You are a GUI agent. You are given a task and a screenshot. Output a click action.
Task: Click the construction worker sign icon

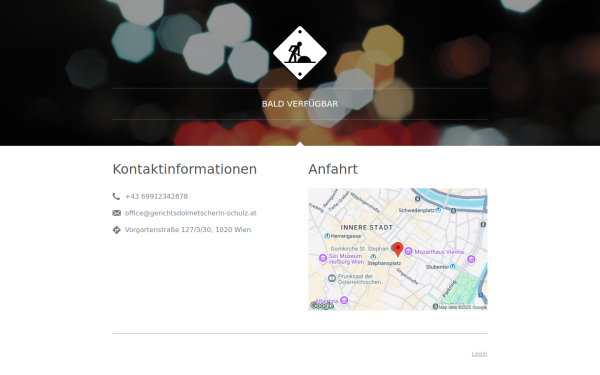click(300, 53)
